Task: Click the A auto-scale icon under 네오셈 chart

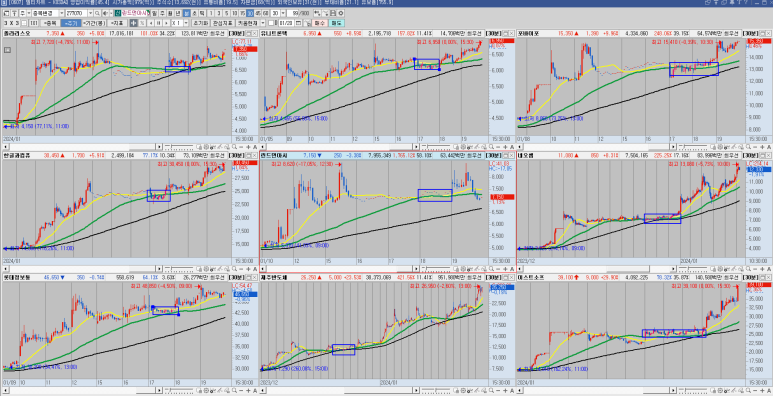Action: 770,269
